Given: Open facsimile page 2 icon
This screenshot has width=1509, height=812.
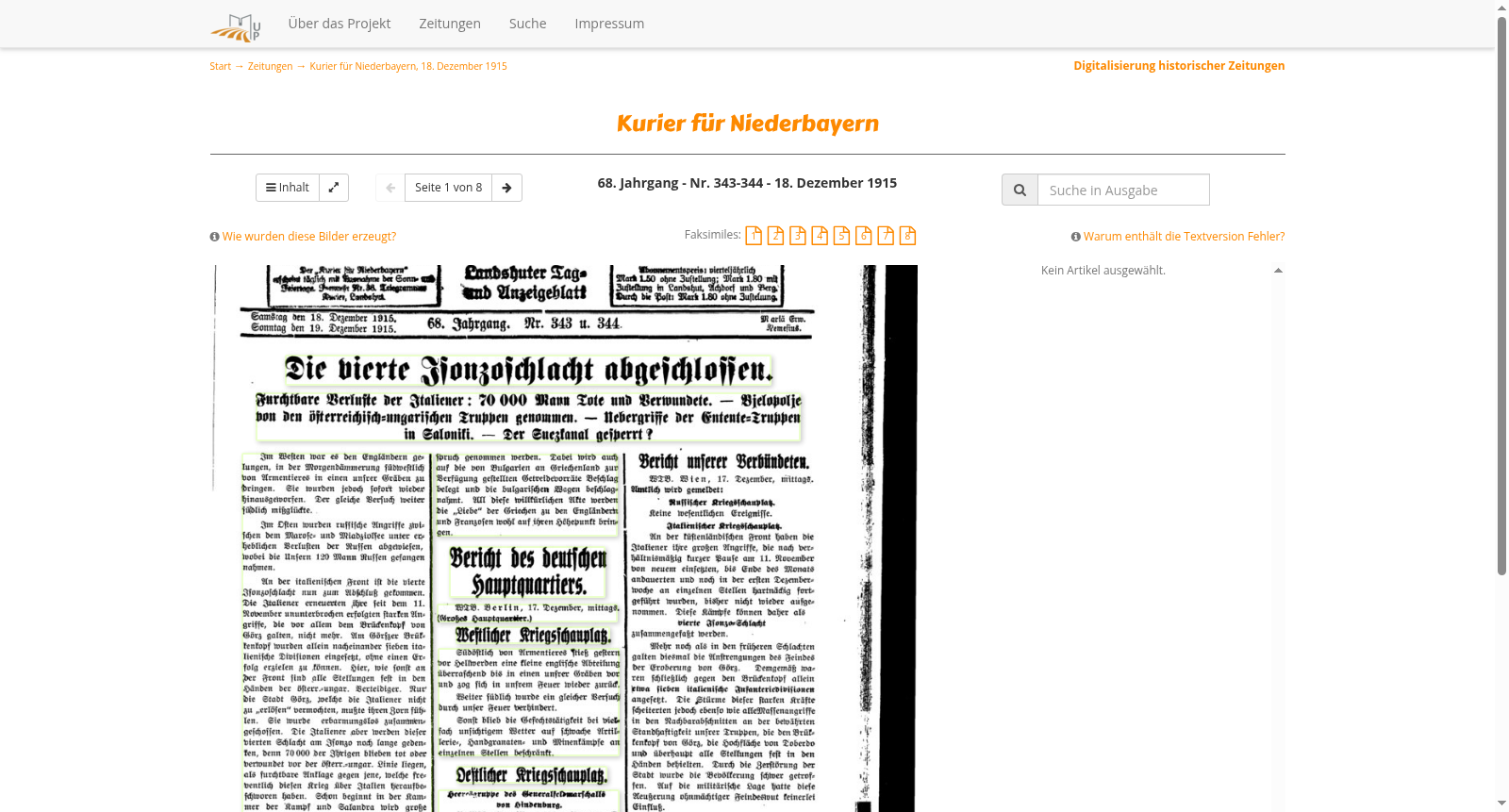Looking at the screenshot, I should (775, 236).
